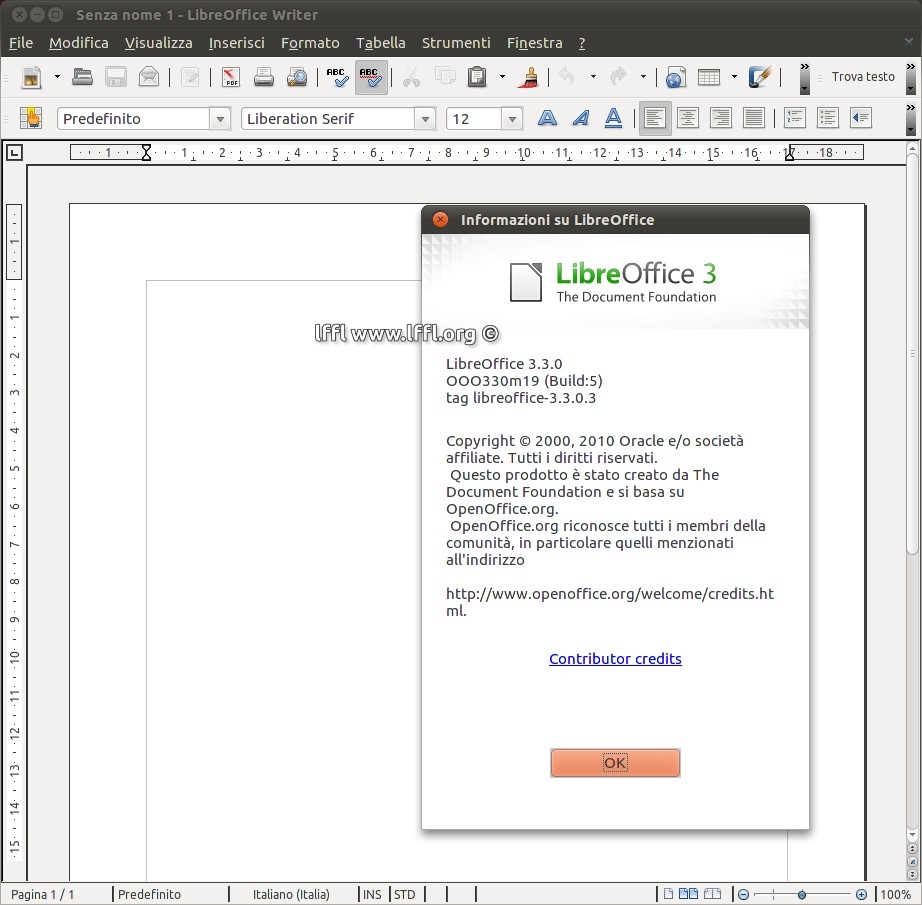
Task: Set Justified alignment
Action: point(753,118)
